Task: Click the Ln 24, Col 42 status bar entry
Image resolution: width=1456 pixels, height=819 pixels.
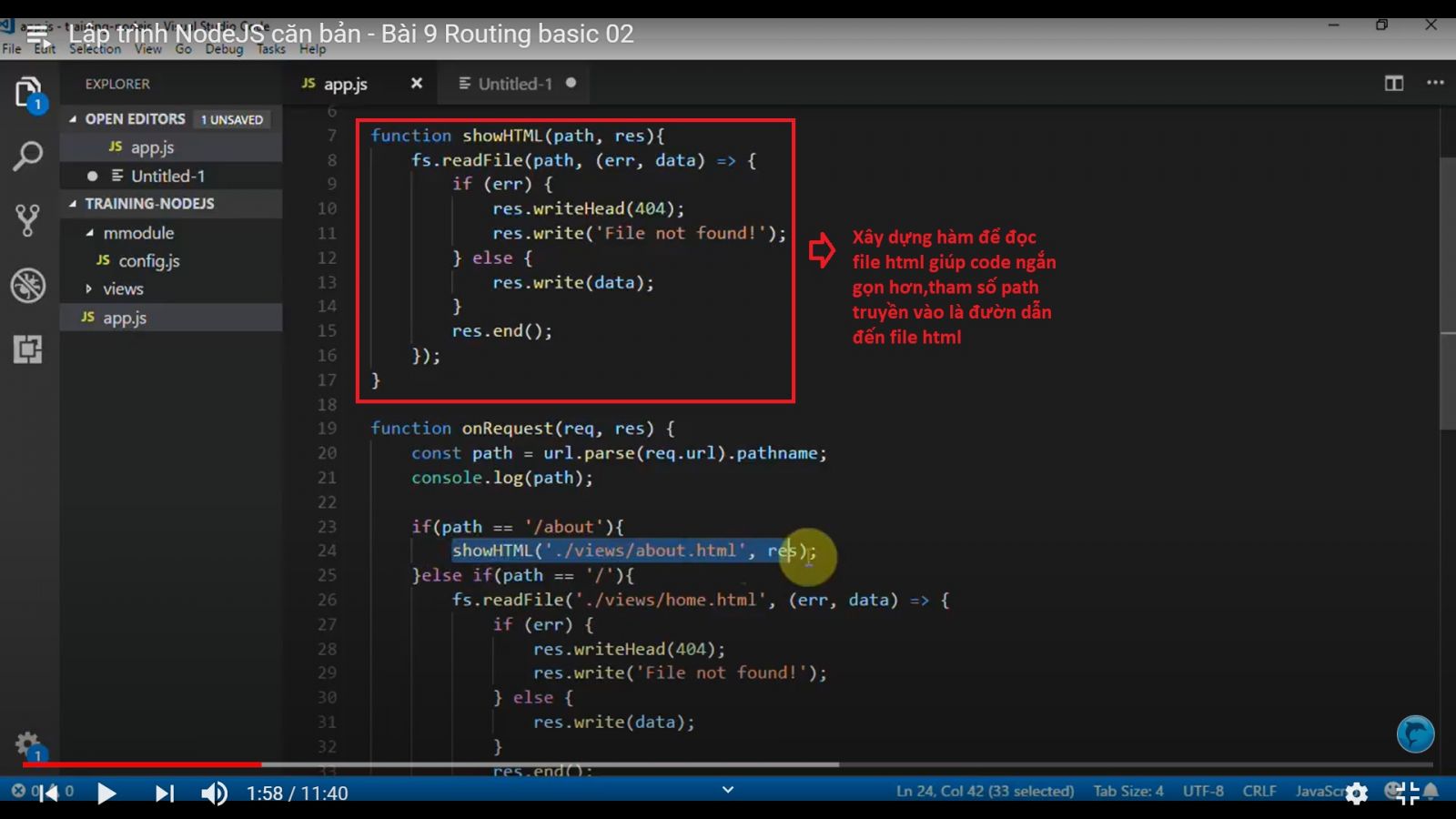Action: click(985, 791)
